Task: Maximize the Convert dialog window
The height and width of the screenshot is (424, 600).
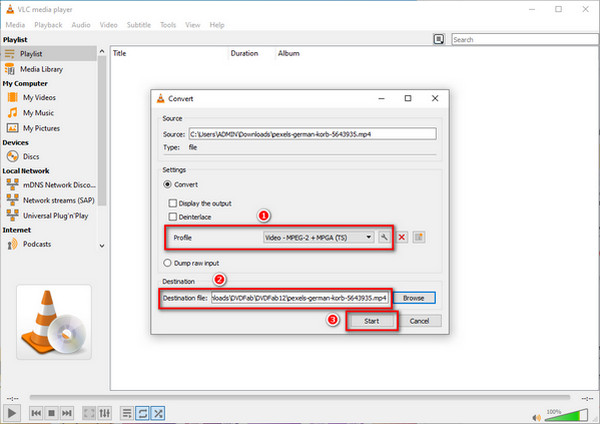Action: point(408,98)
